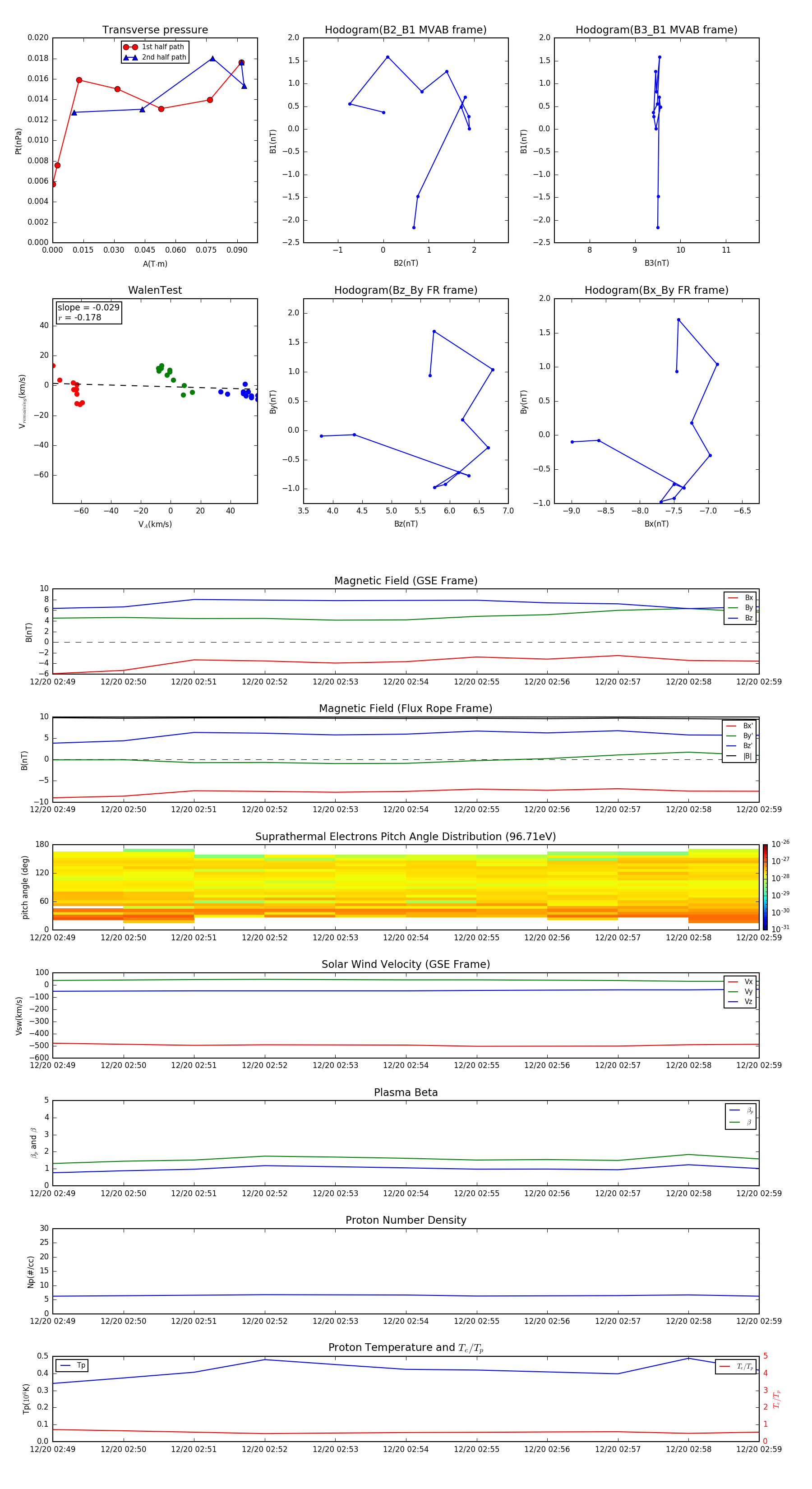
Task: Click the "Solar Wind Velocity (GSE Frame)" title
Action: [406, 964]
